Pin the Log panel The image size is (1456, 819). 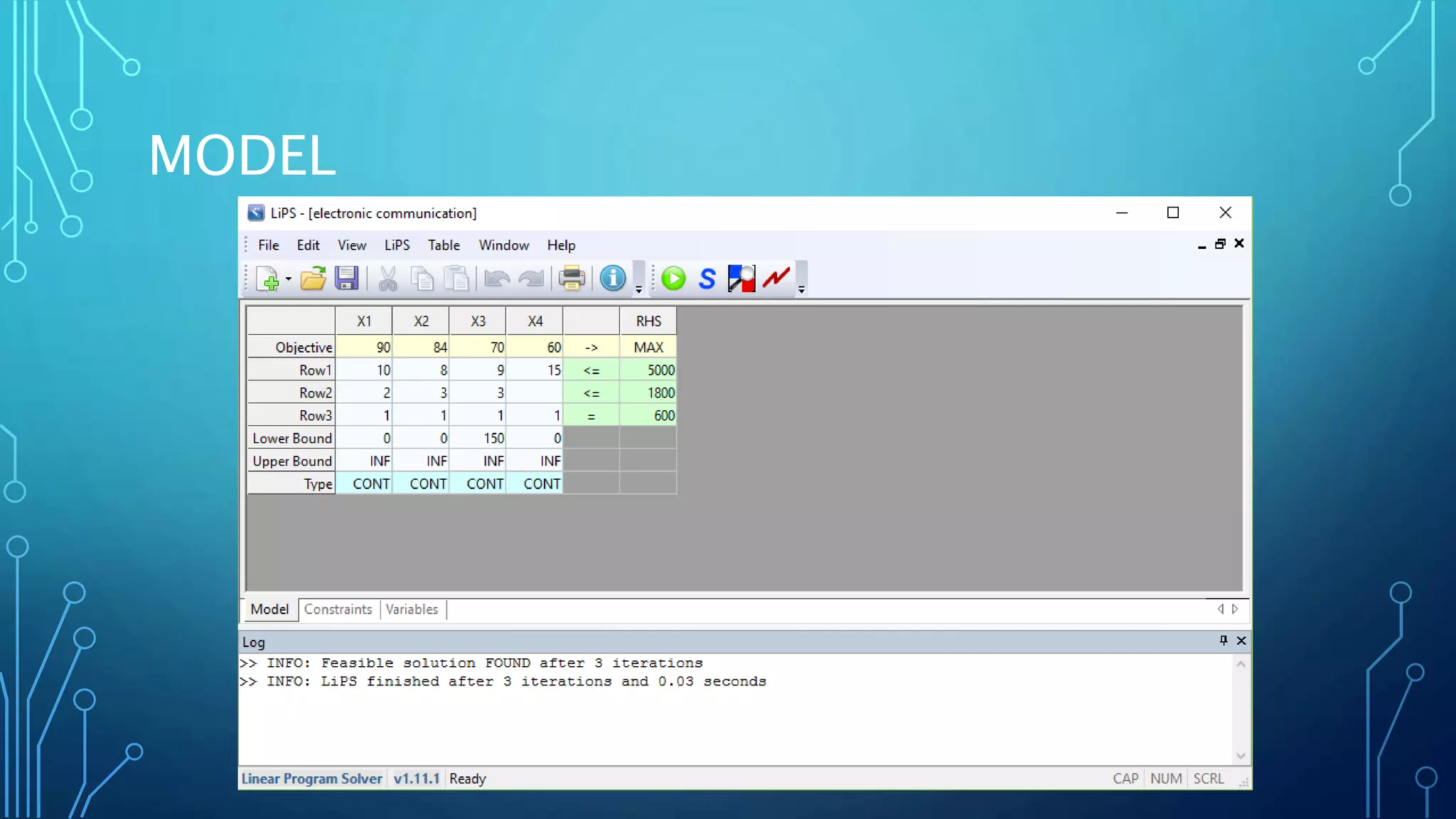pos(1224,641)
